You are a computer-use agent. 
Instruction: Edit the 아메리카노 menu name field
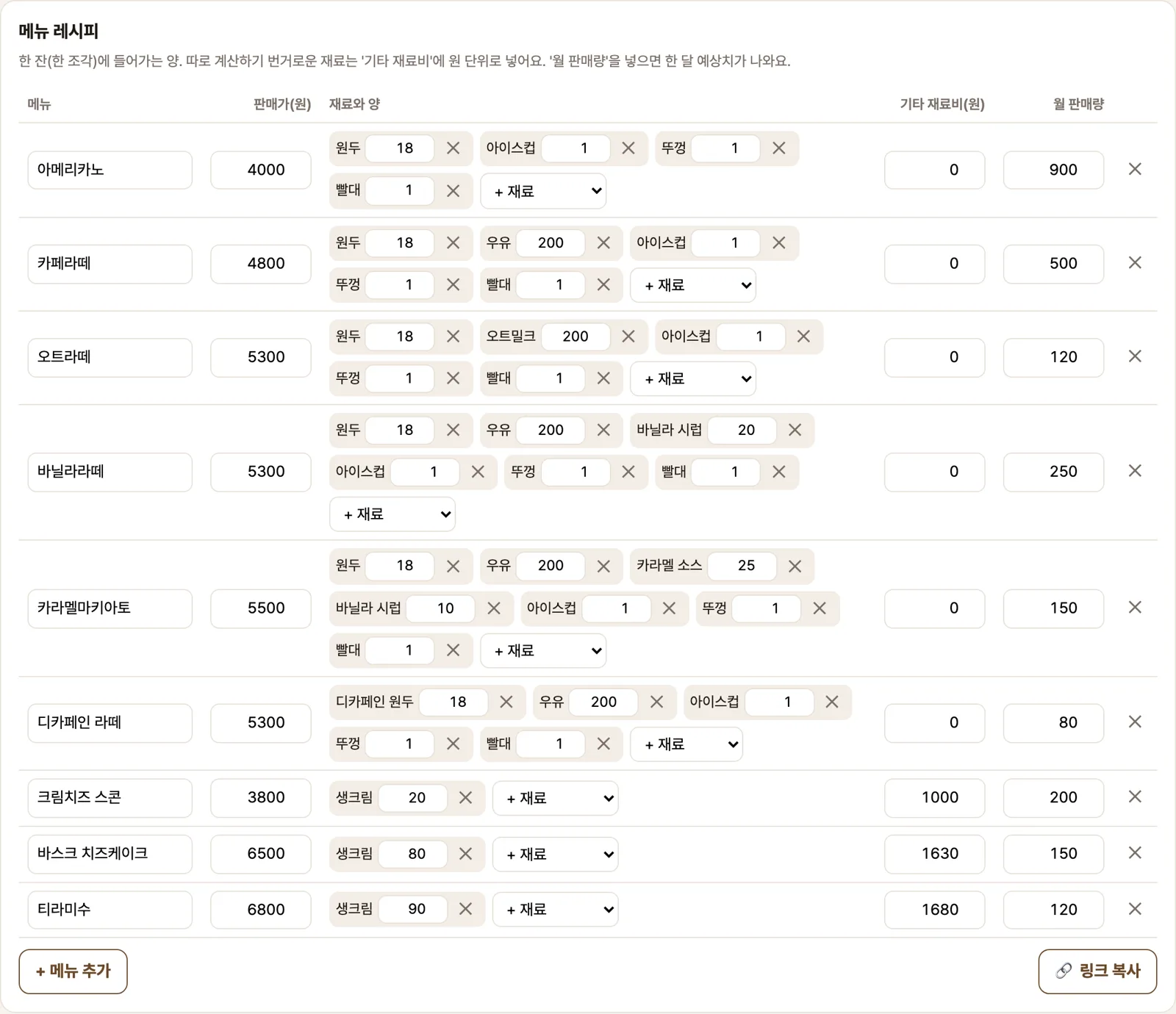pyautogui.click(x=110, y=170)
